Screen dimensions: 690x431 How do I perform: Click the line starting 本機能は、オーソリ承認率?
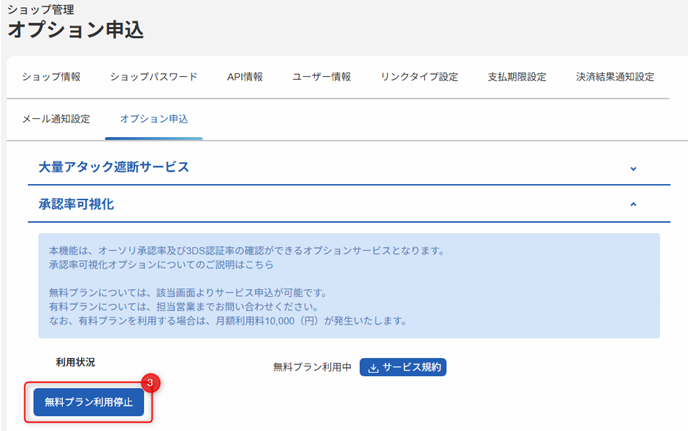247,251
